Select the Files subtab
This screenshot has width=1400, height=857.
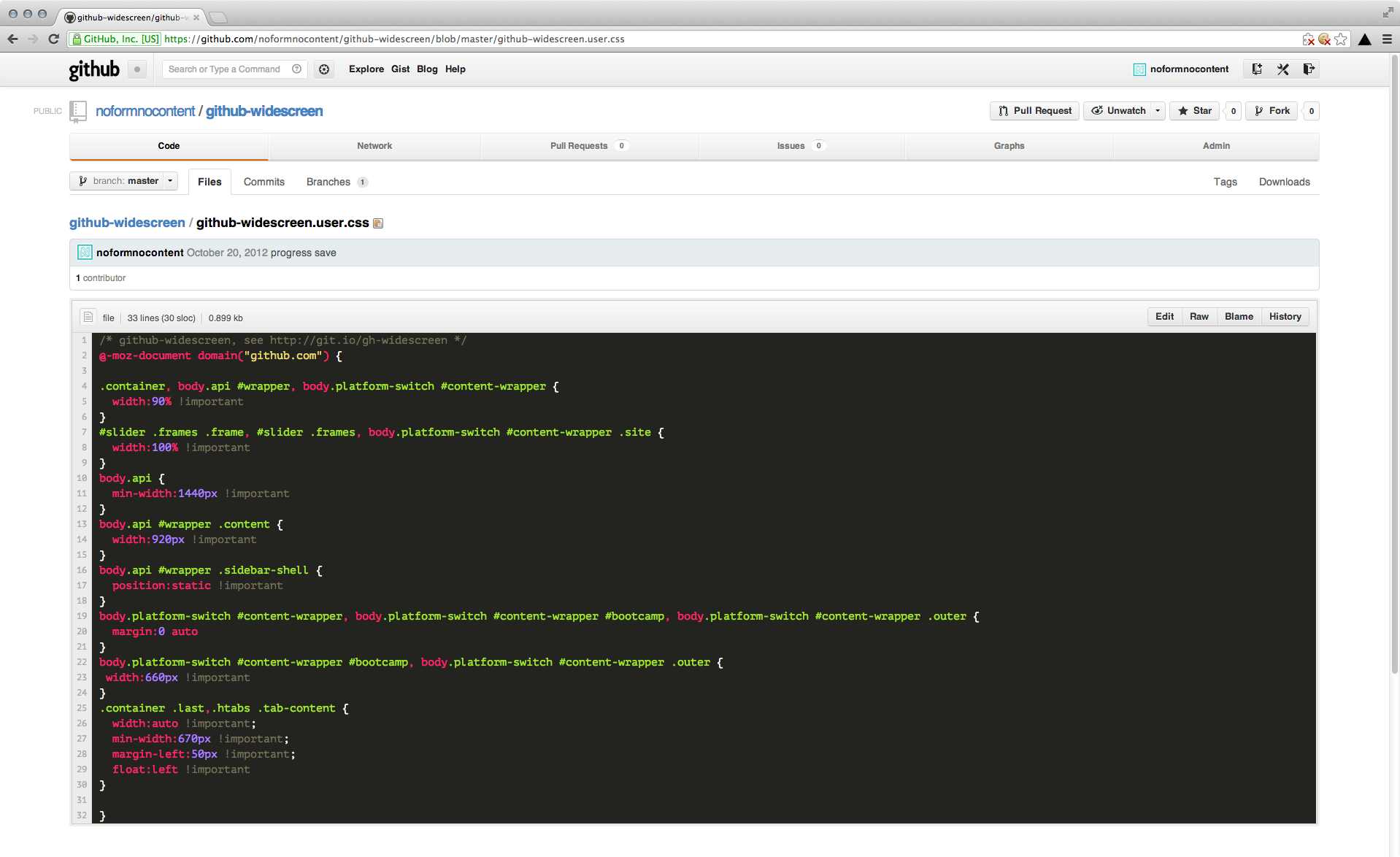pos(209,182)
